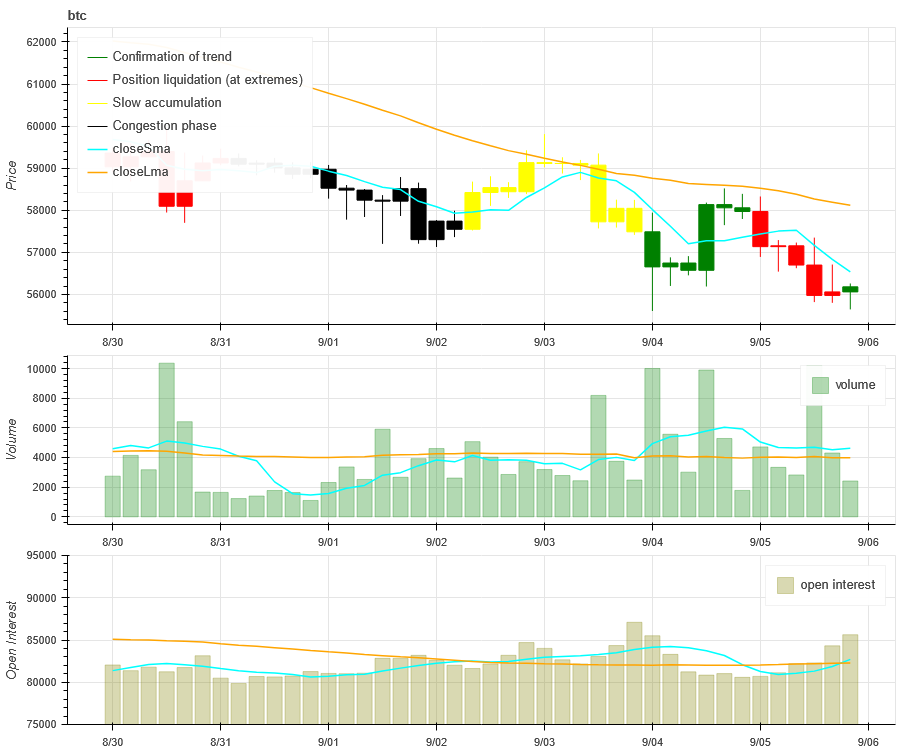Click the 'volume' legend label
The width and height of the screenshot is (900, 750).
[x=855, y=385]
